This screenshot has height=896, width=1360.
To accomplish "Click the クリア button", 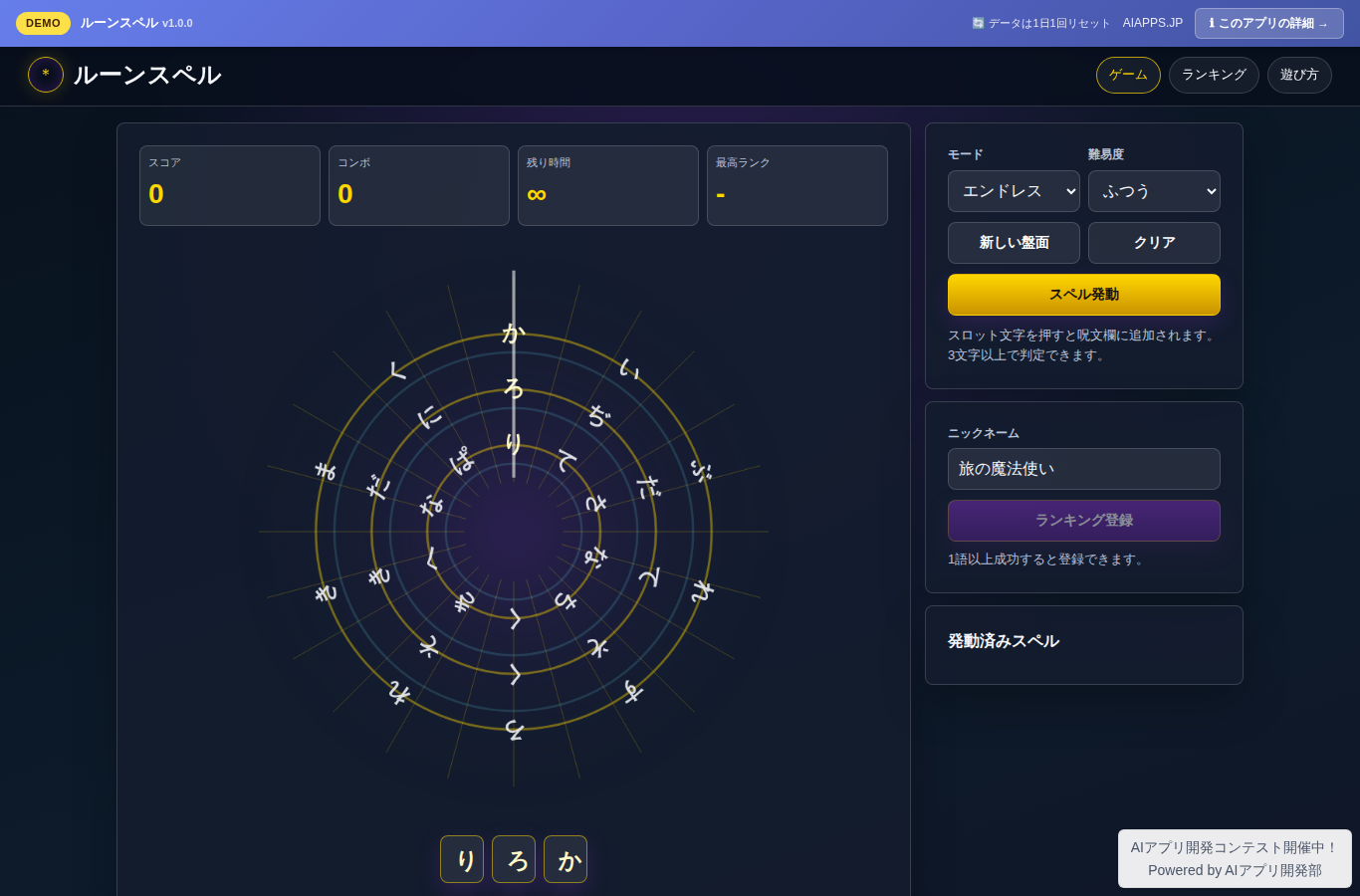I will [x=1154, y=243].
